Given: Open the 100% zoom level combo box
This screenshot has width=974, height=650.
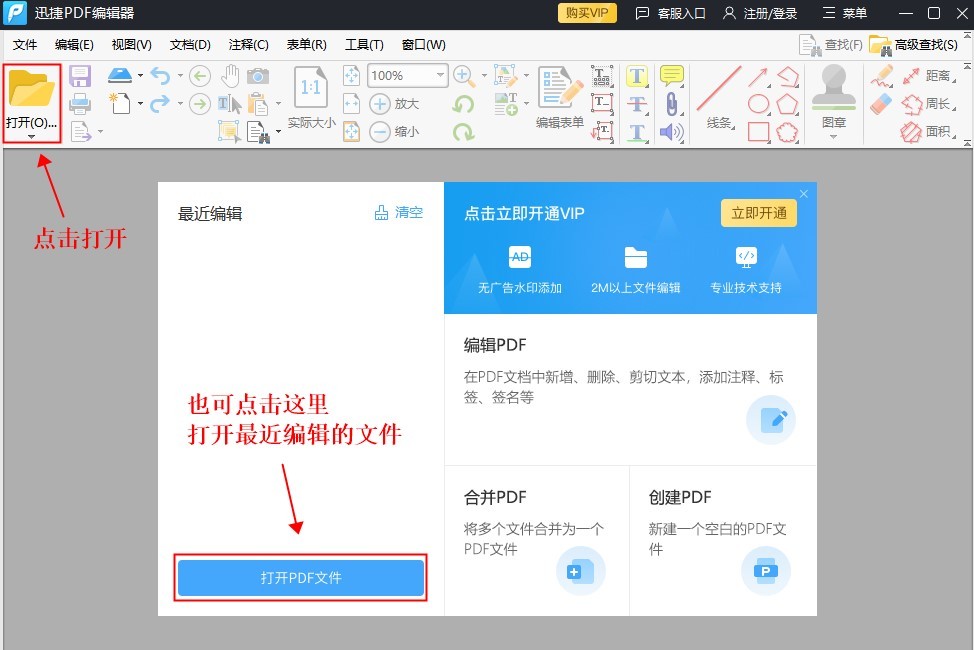Looking at the screenshot, I should point(407,76).
